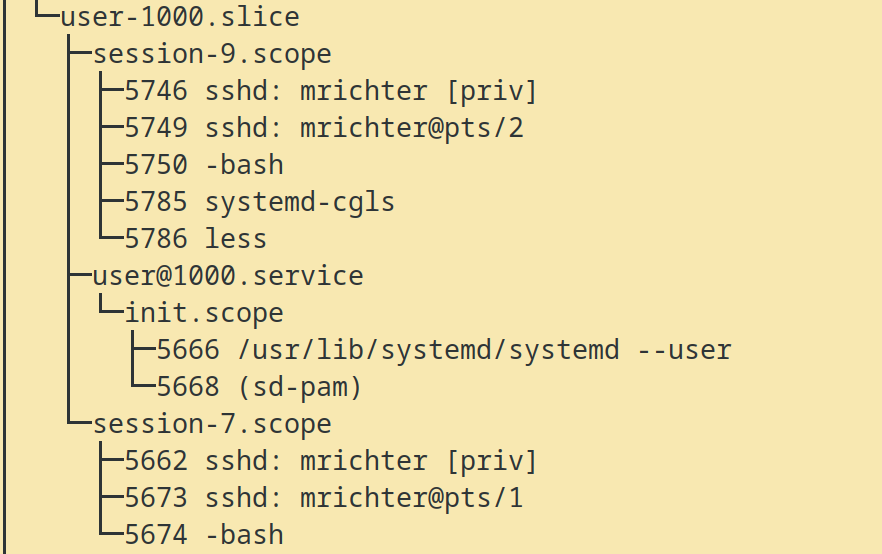Viewport: 882px width, 554px height.
Task: Click the PID number 5668
Action: pyautogui.click(x=188, y=387)
